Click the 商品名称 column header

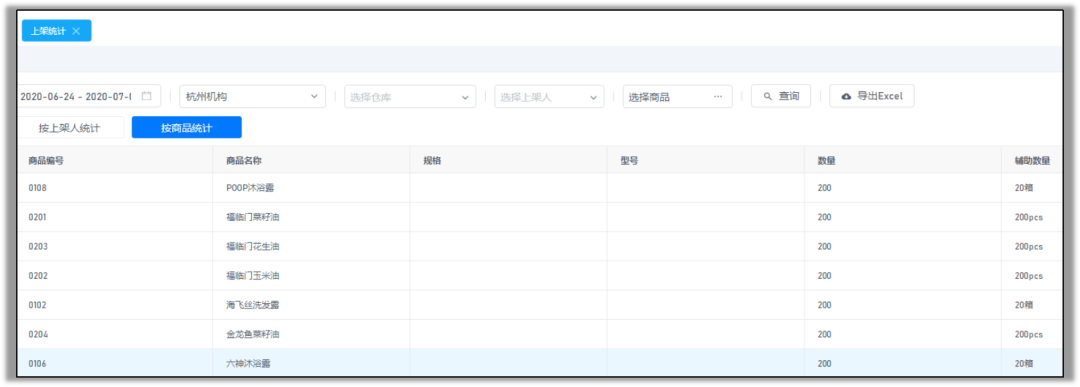tap(244, 160)
